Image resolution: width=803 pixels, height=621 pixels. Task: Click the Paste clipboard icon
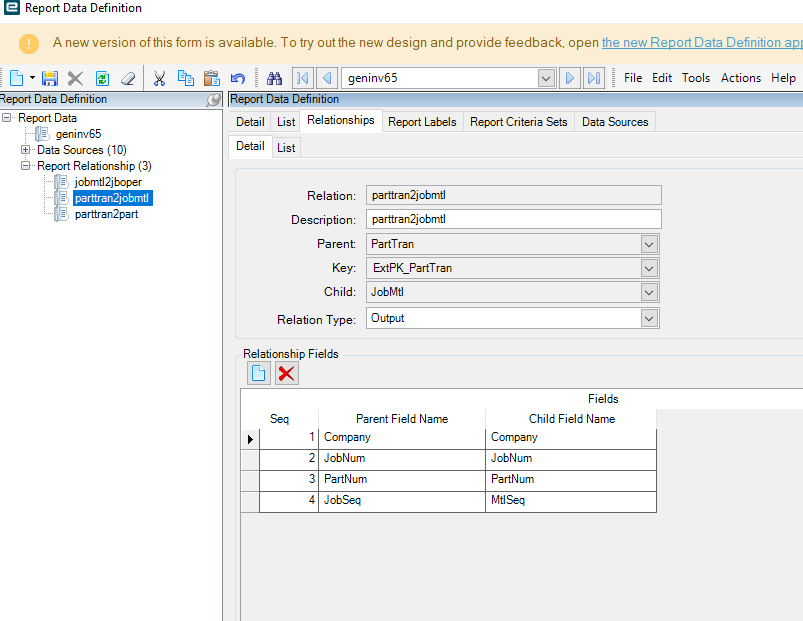click(x=211, y=78)
